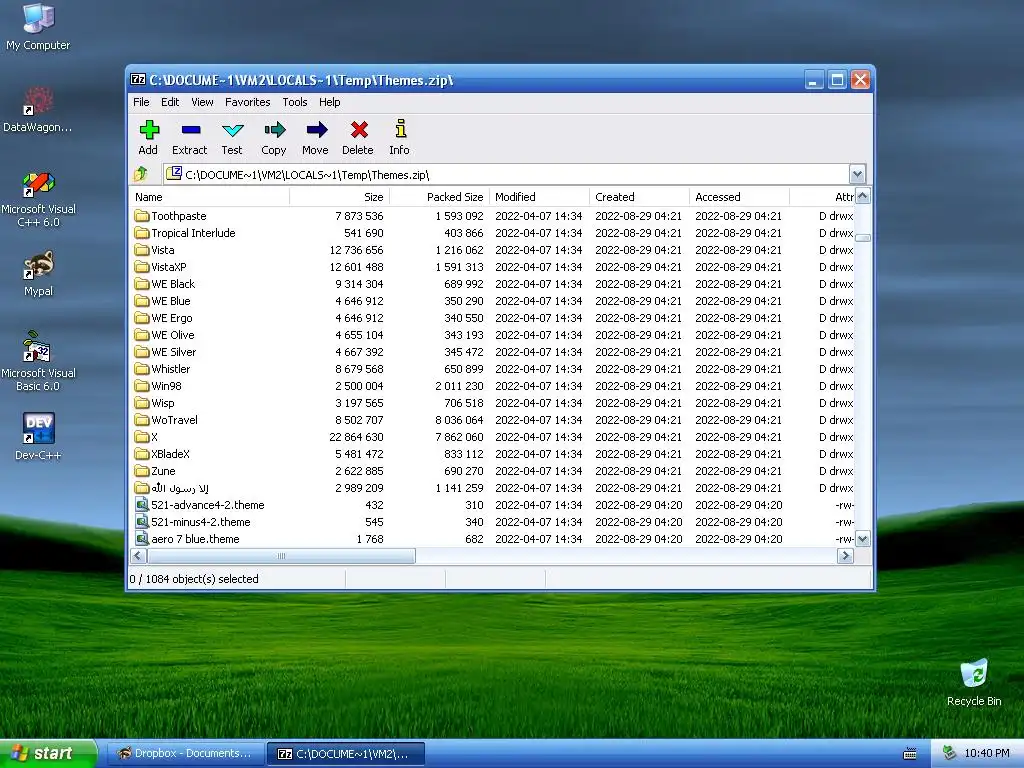1024x768 pixels.
Task: Click the system tray network icon
Action: pyautogui.click(x=949, y=753)
